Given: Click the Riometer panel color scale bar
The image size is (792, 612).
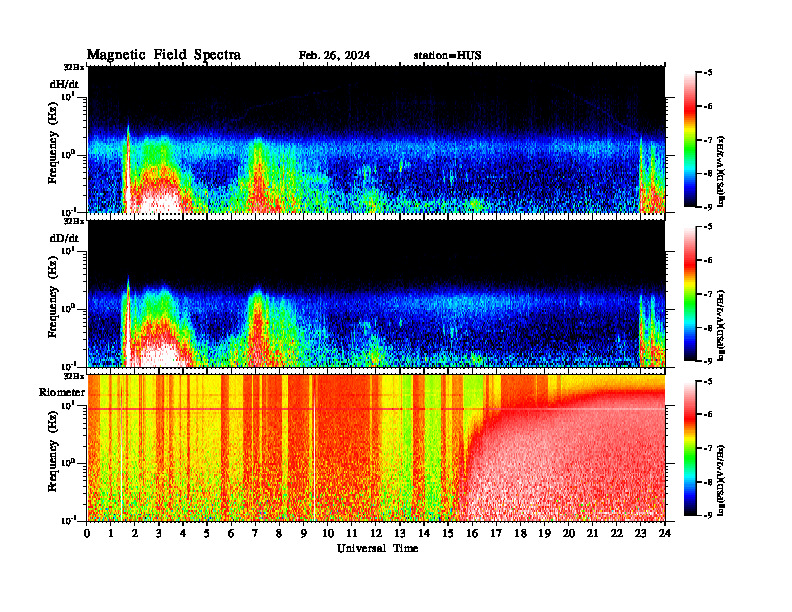Looking at the screenshot, I should point(690,448).
